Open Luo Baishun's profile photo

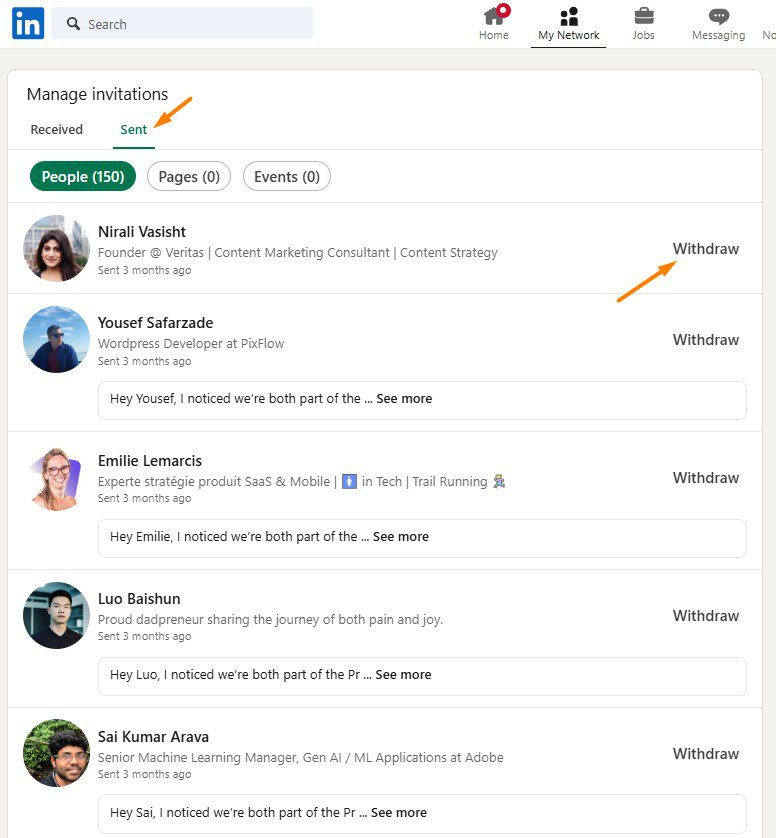[x=56, y=615]
